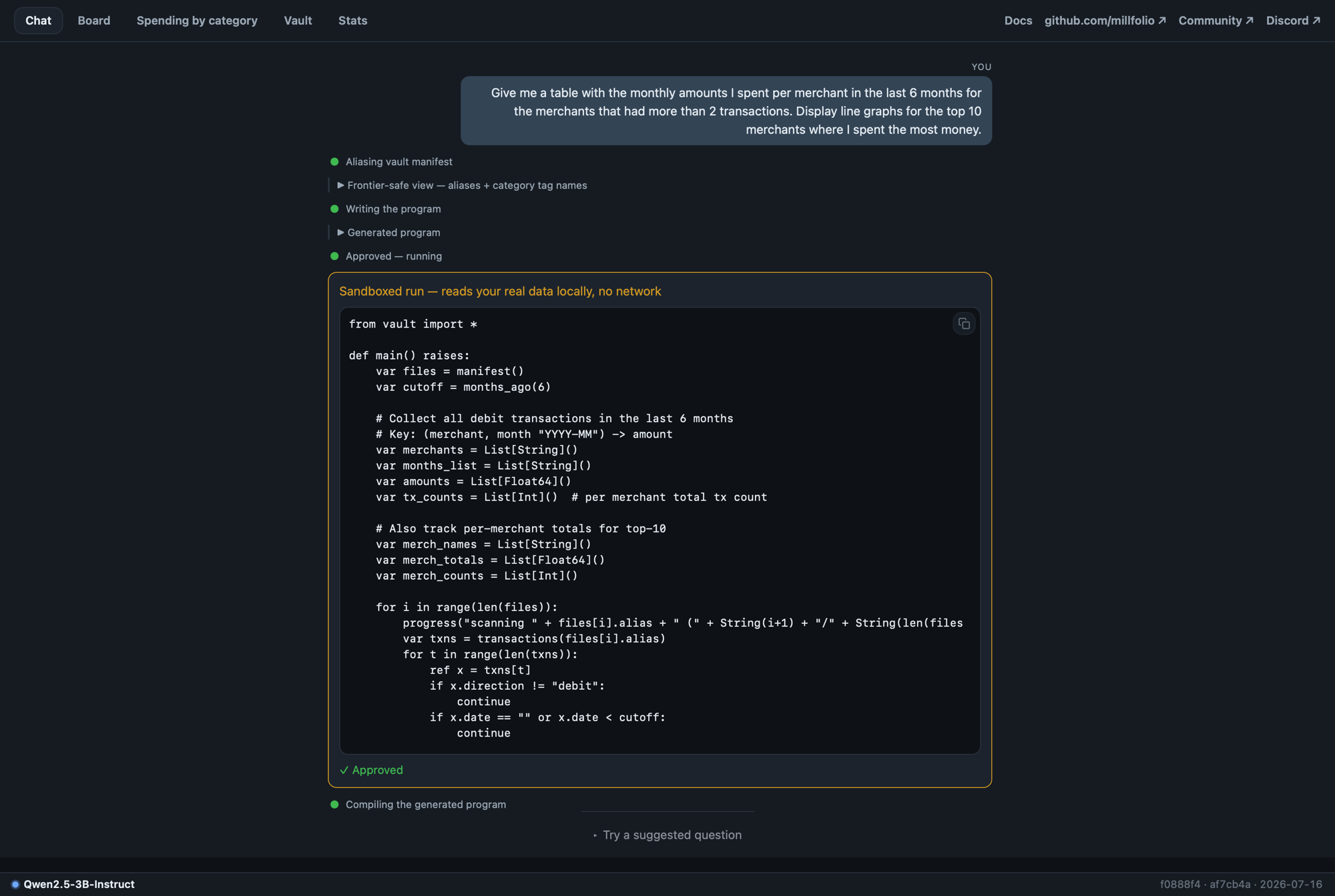Viewport: 1335px width, 896px height.
Task: Click 'var tx_counts = List[Int]()' code line
Action: [x=571, y=497]
